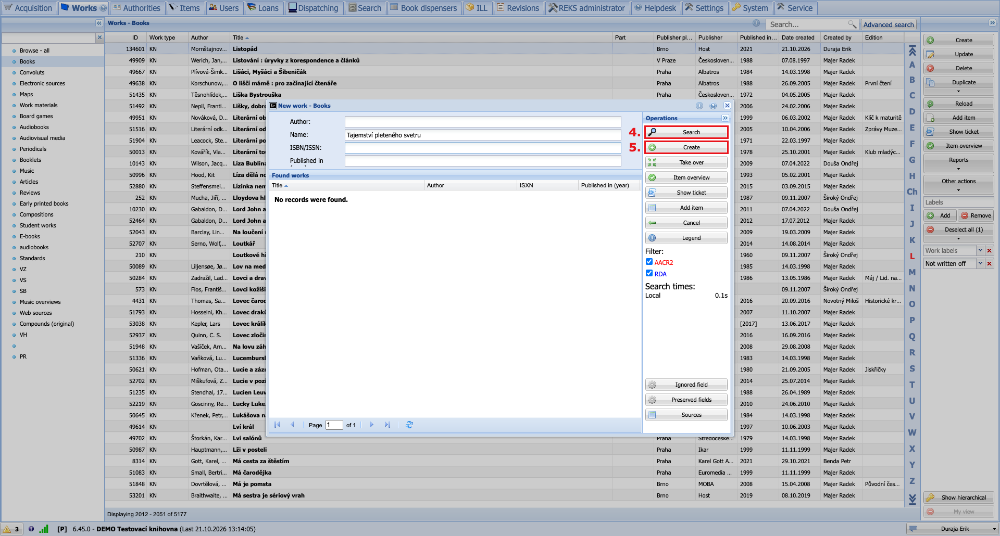Open the Reports dropdown

point(959,163)
